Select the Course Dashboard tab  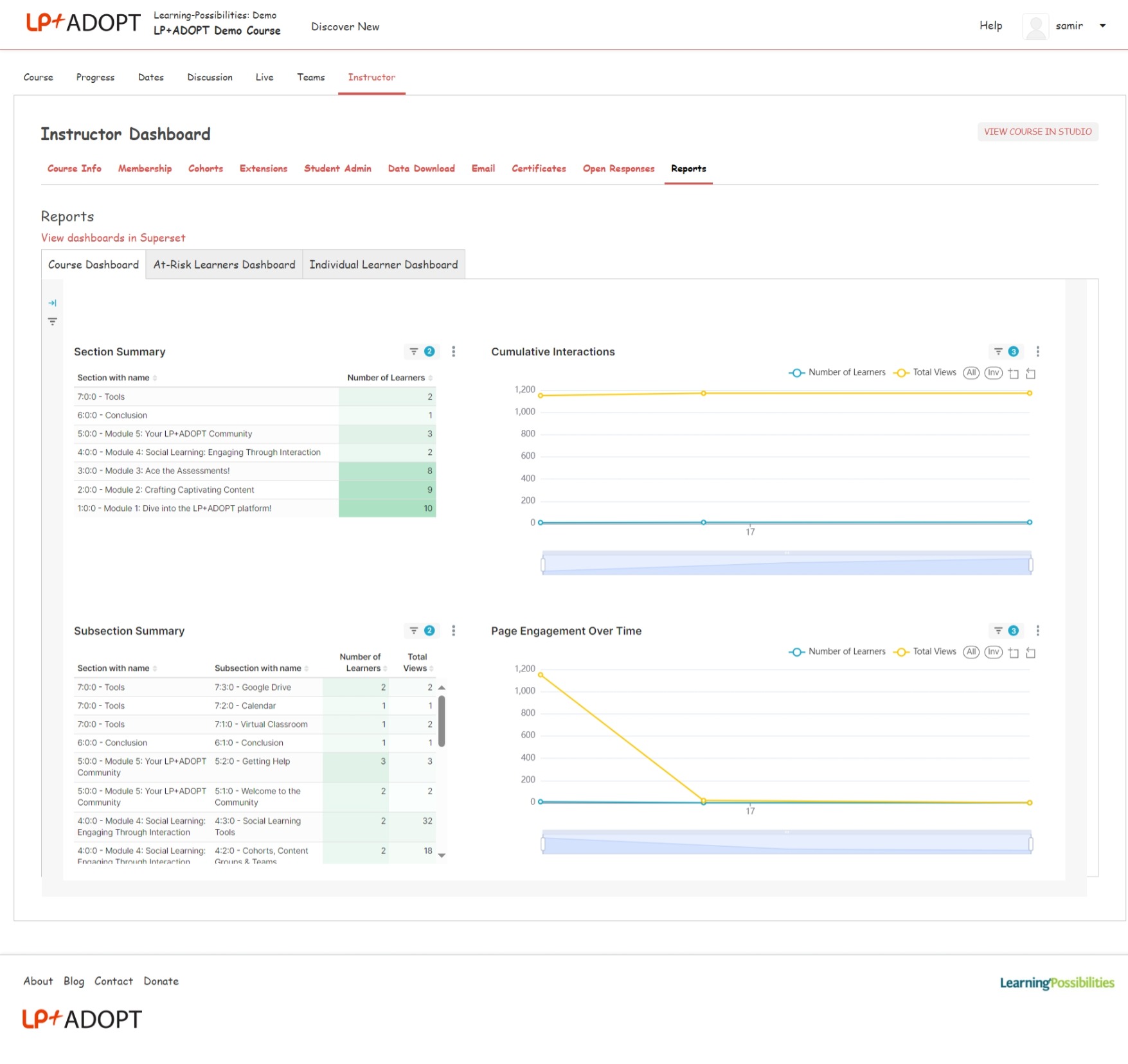click(93, 265)
